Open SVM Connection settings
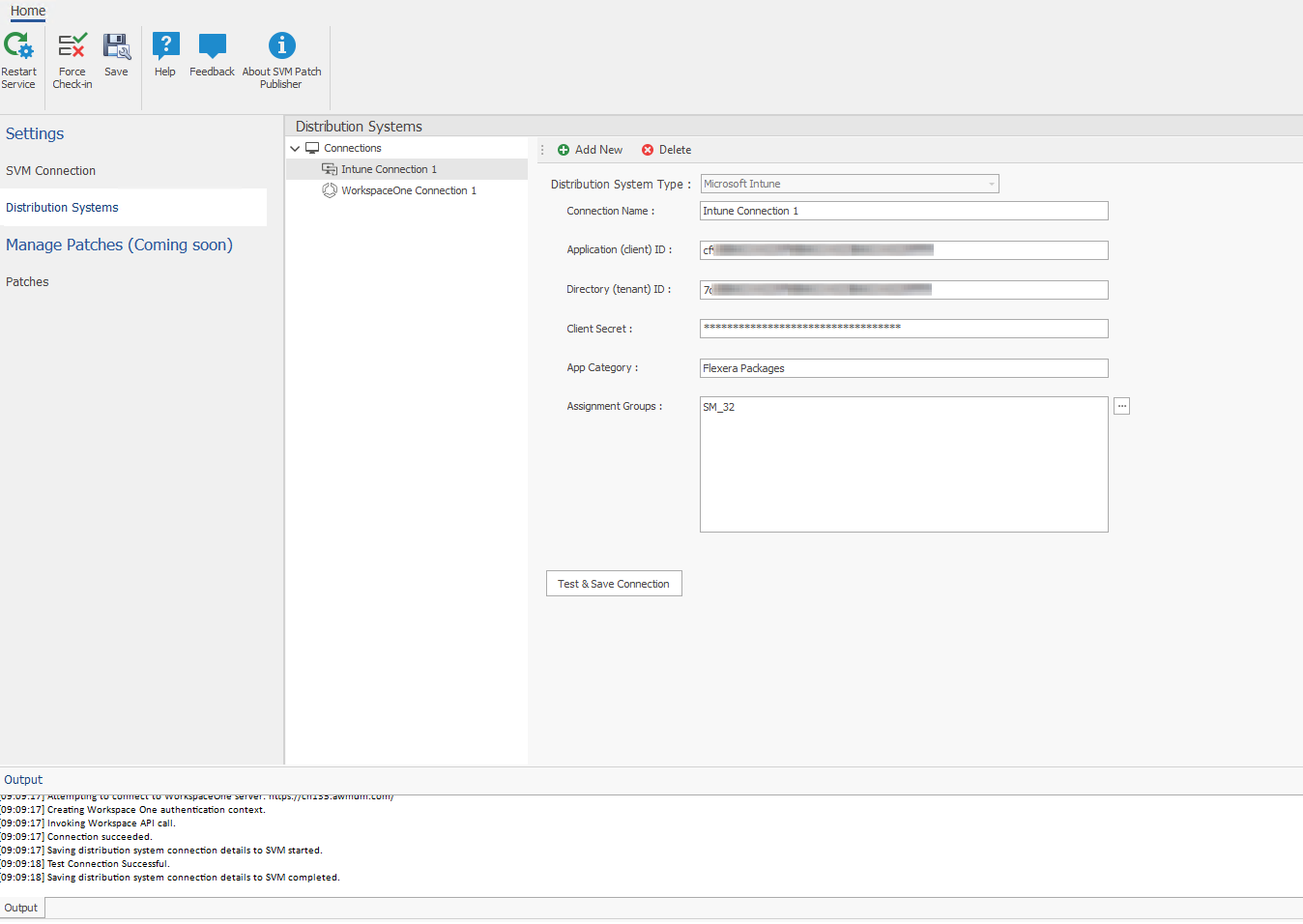 [50, 171]
